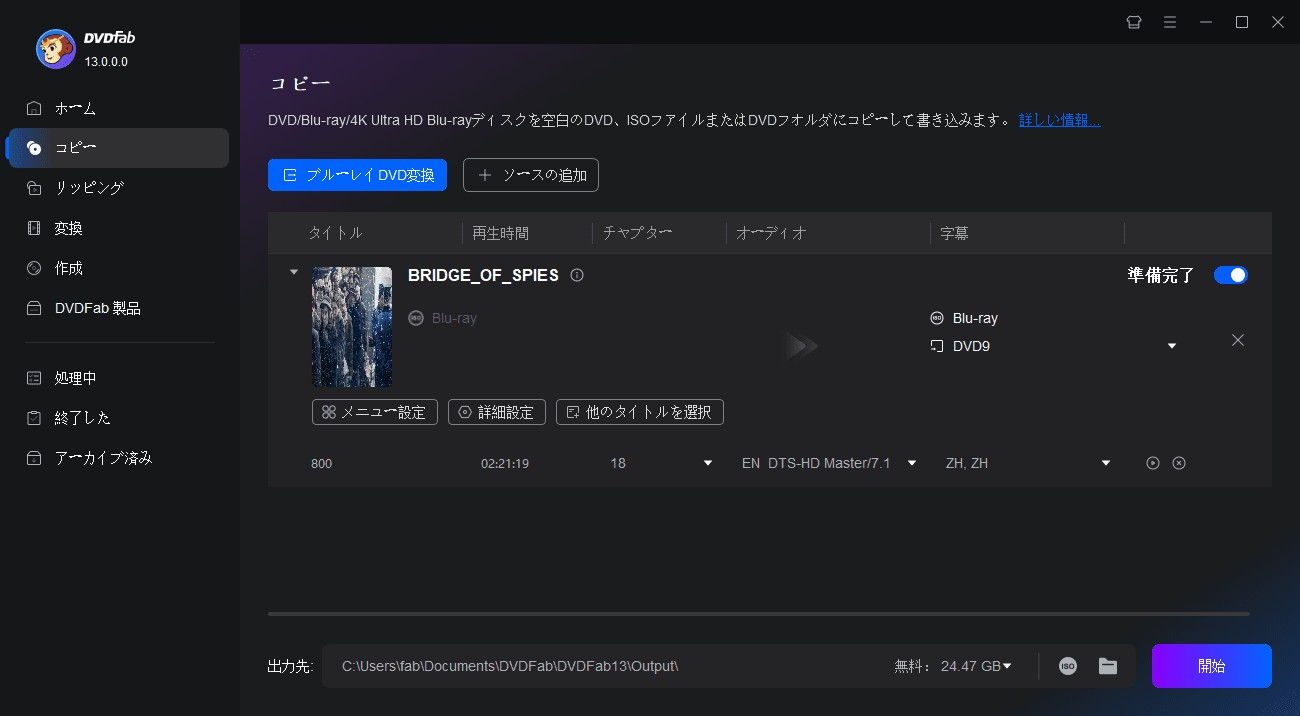Screen dimensions: 1300x716
Task: Click the 開始 start button
Action: click(x=1212, y=666)
